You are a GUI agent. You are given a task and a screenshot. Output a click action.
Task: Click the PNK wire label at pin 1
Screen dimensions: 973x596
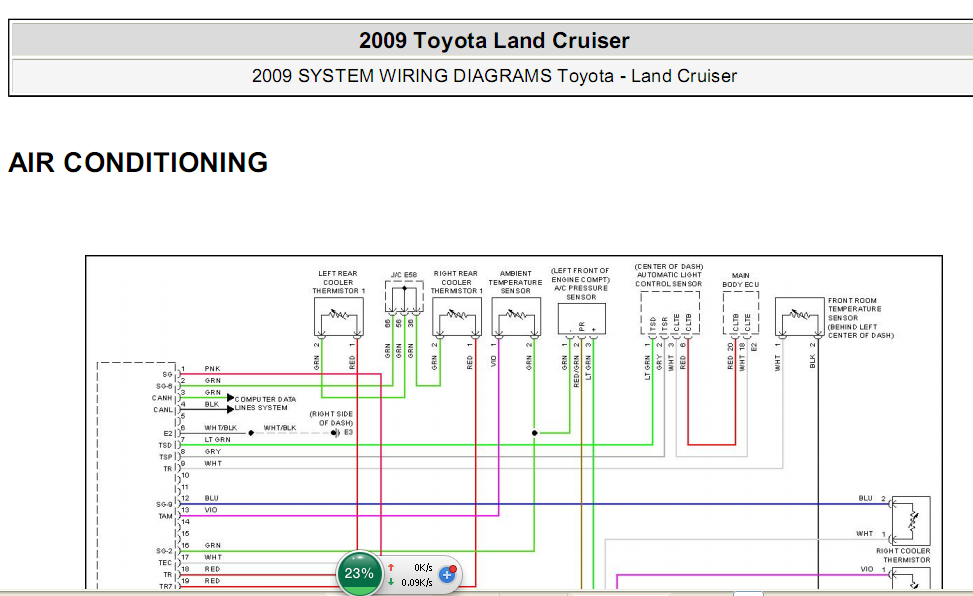[x=212, y=369]
